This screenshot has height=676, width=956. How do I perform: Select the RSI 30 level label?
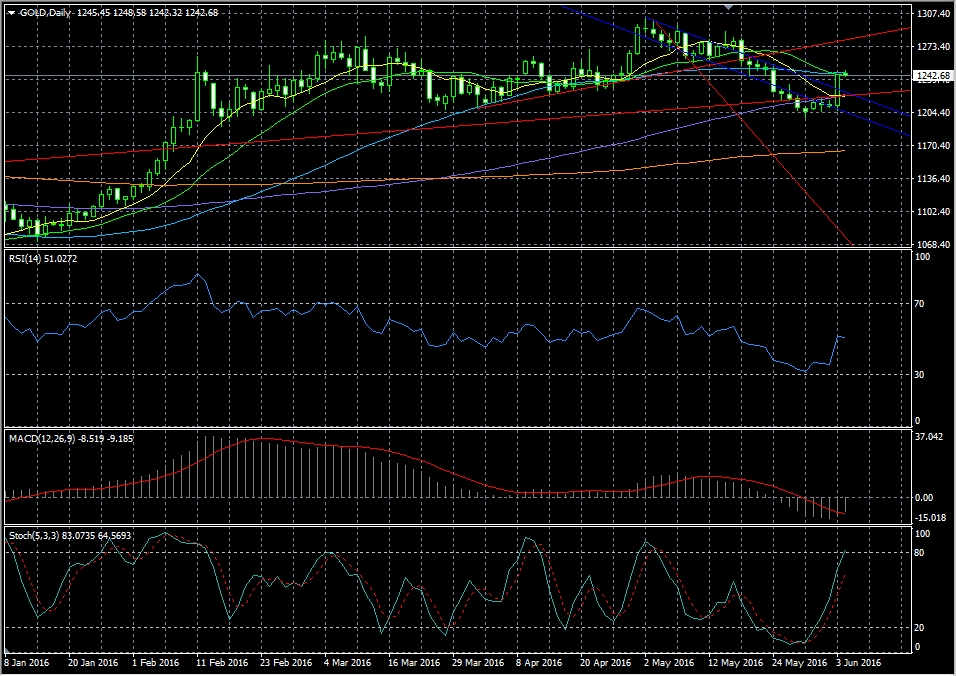click(921, 375)
